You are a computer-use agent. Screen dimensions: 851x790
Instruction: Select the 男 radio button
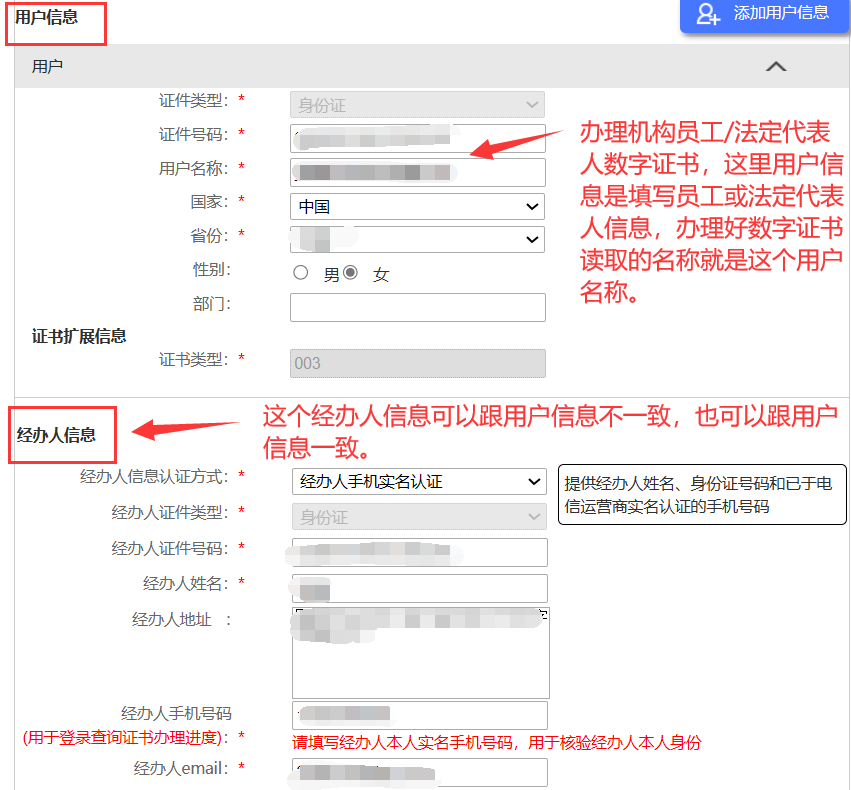pyautogui.click(x=300, y=273)
